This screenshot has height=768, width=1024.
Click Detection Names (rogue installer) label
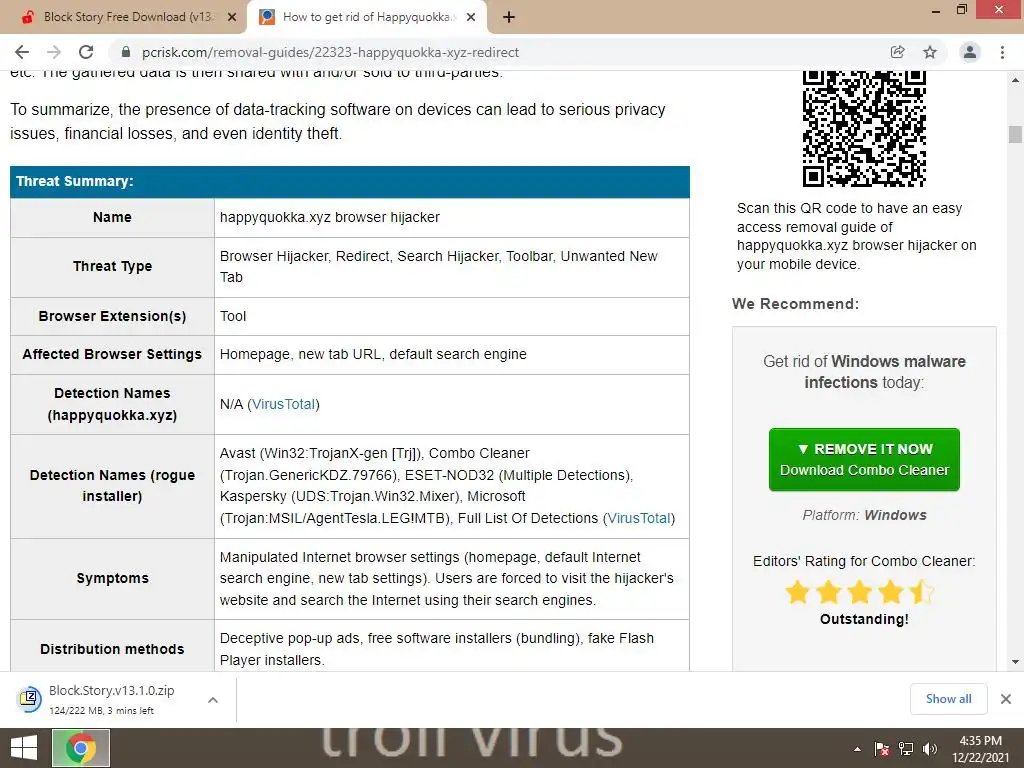coord(112,486)
